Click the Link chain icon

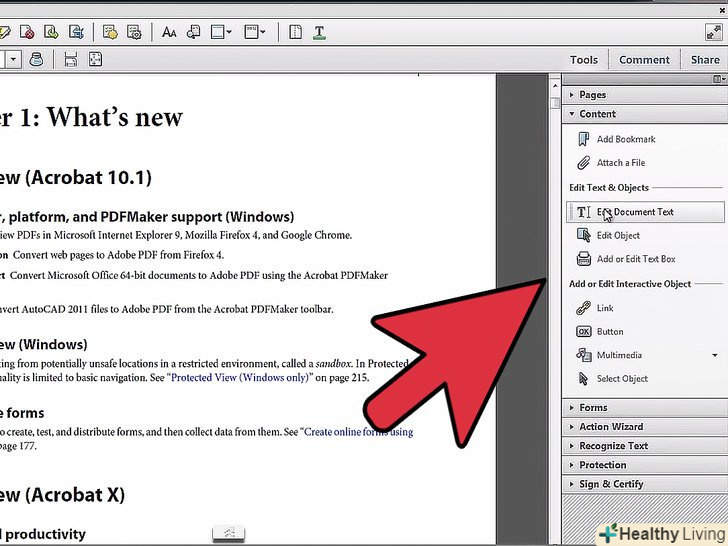[x=584, y=308]
